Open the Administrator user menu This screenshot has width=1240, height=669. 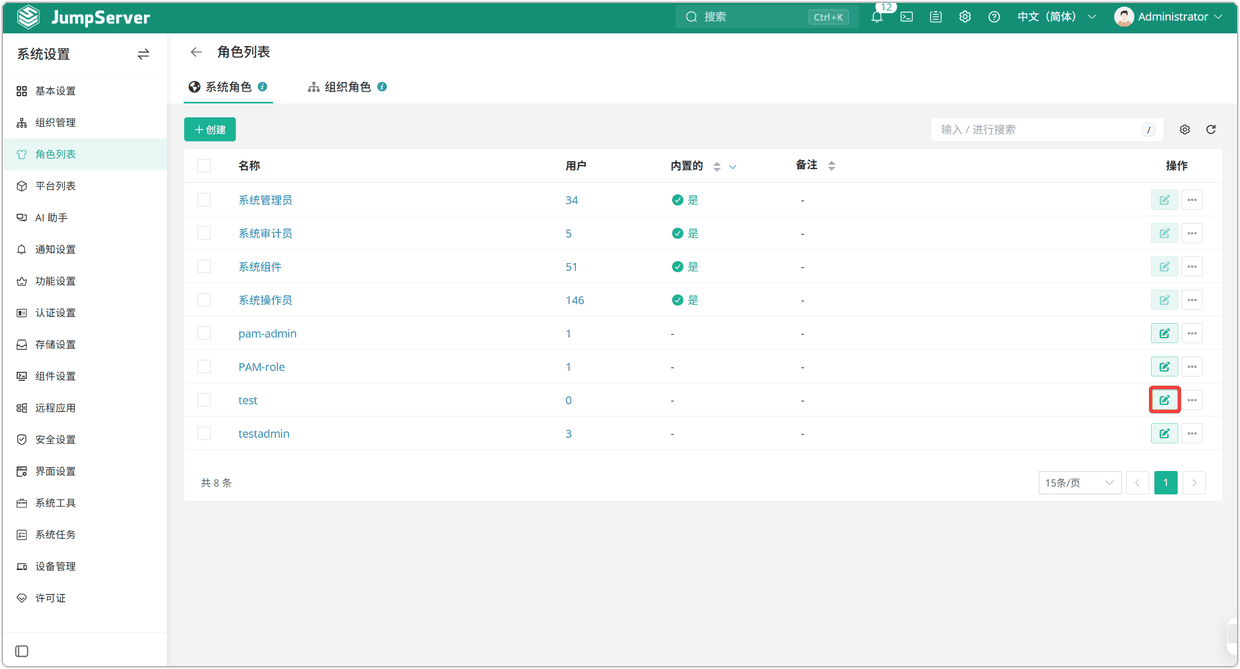[x=1169, y=17]
